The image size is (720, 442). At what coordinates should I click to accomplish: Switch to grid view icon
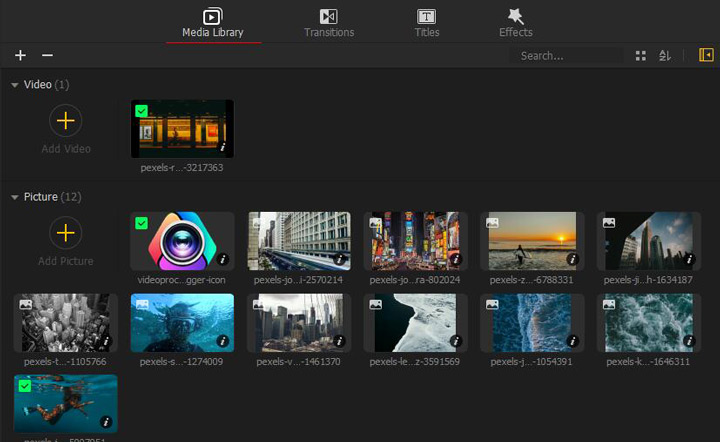tap(641, 56)
